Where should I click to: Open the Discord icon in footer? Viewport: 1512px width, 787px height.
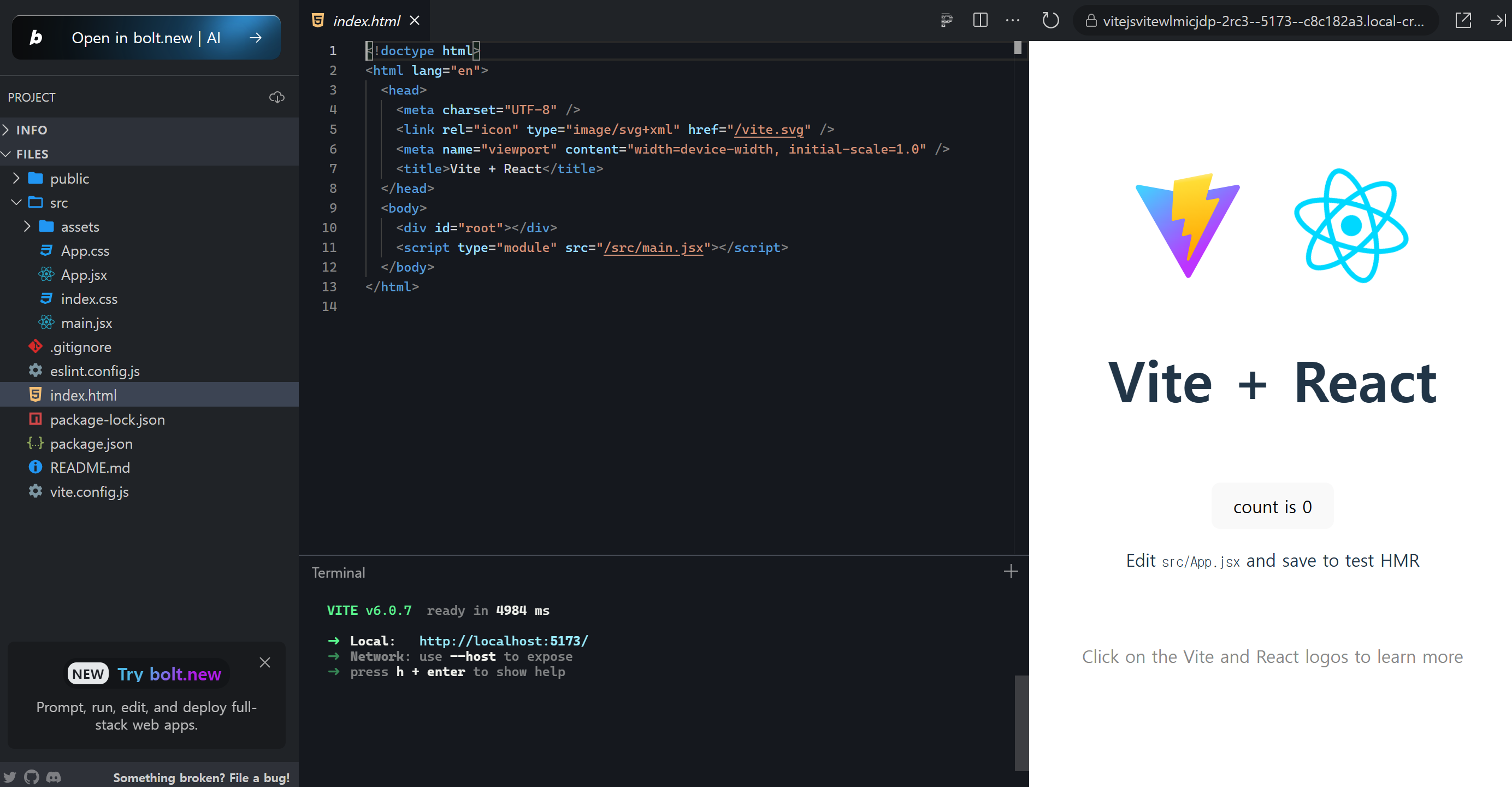point(54,777)
